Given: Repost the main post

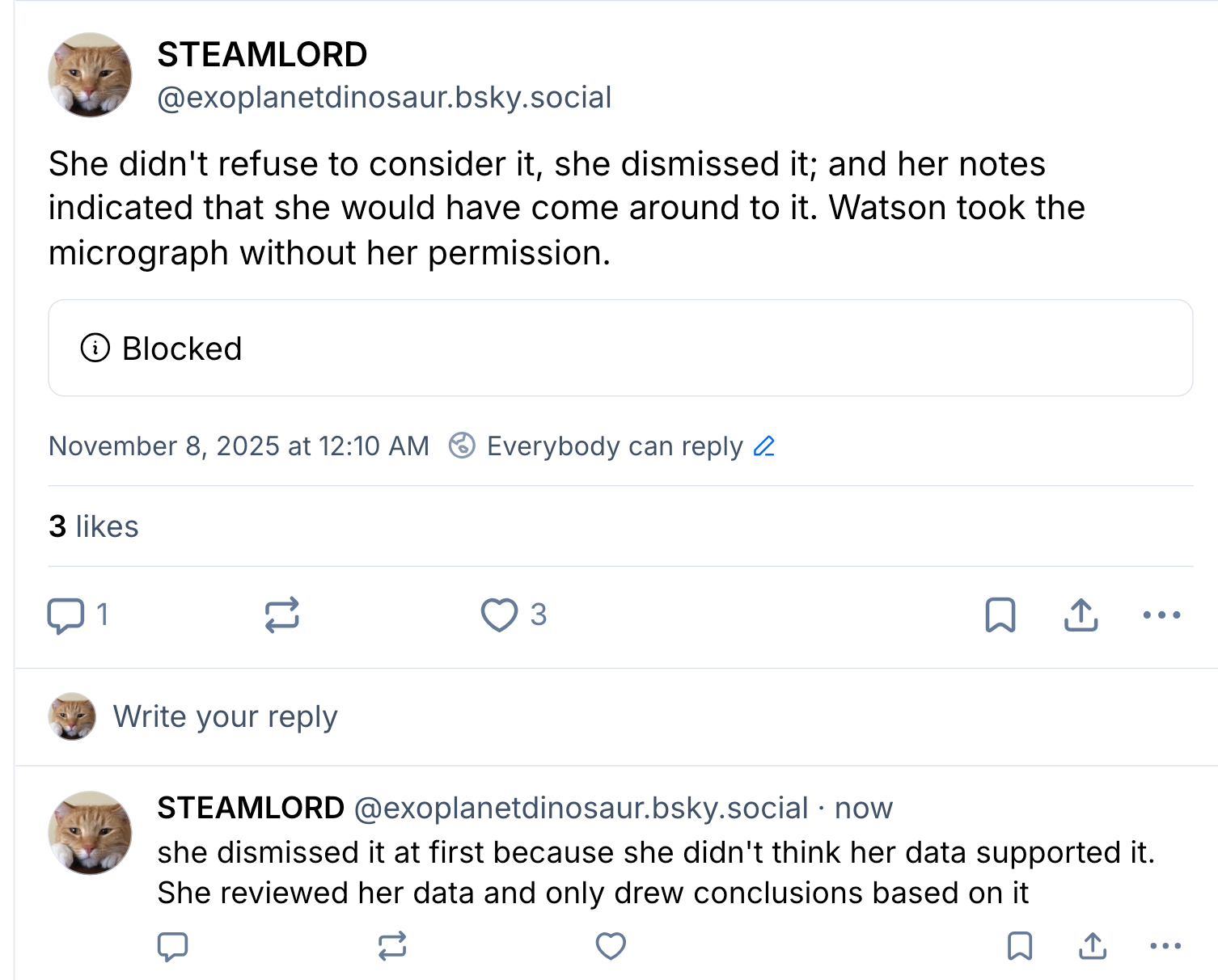Looking at the screenshot, I should click(x=281, y=615).
